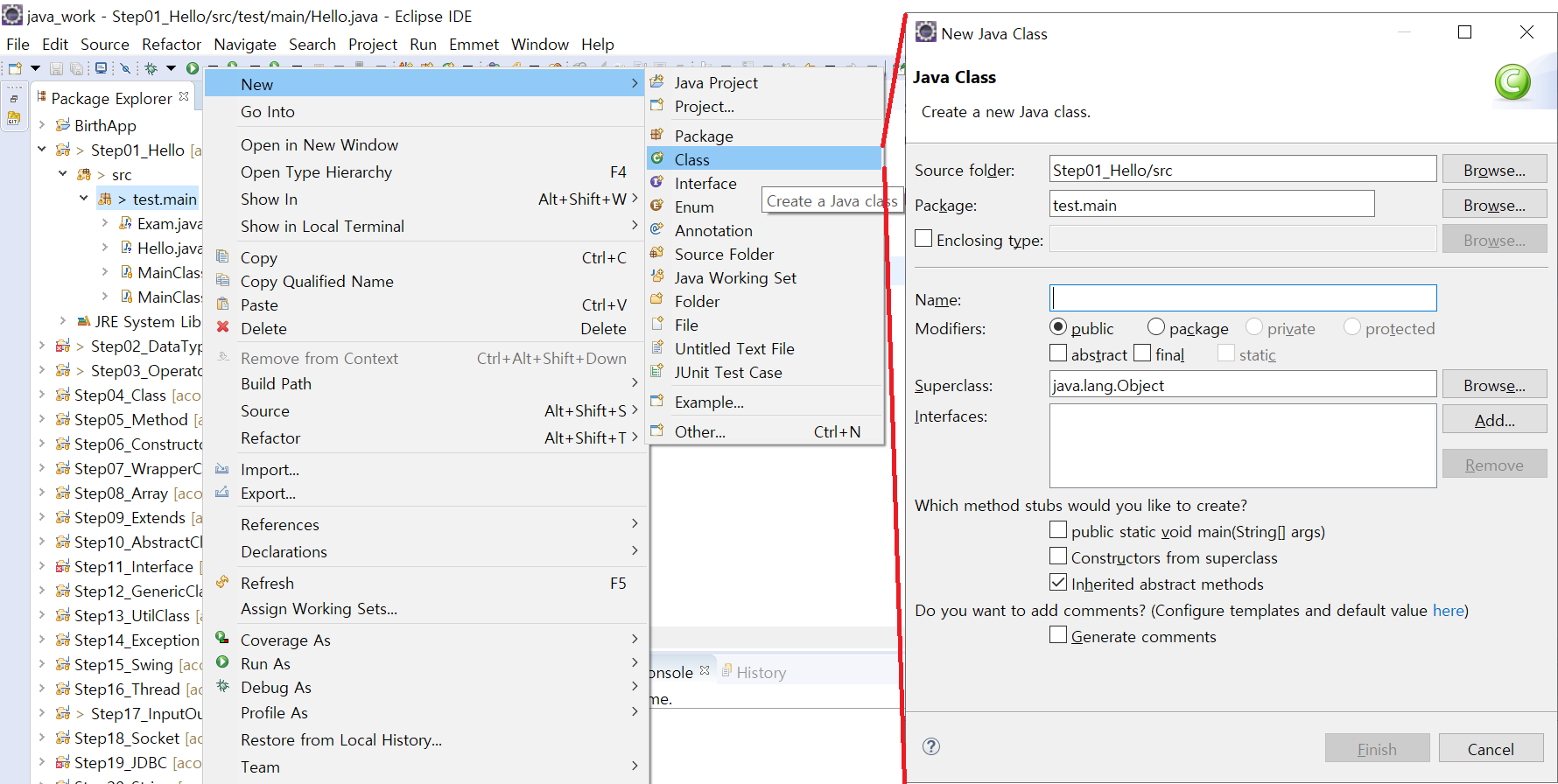Click Cancel in New Java Class dialog
This screenshot has height=784, width=1558.
point(1491,749)
